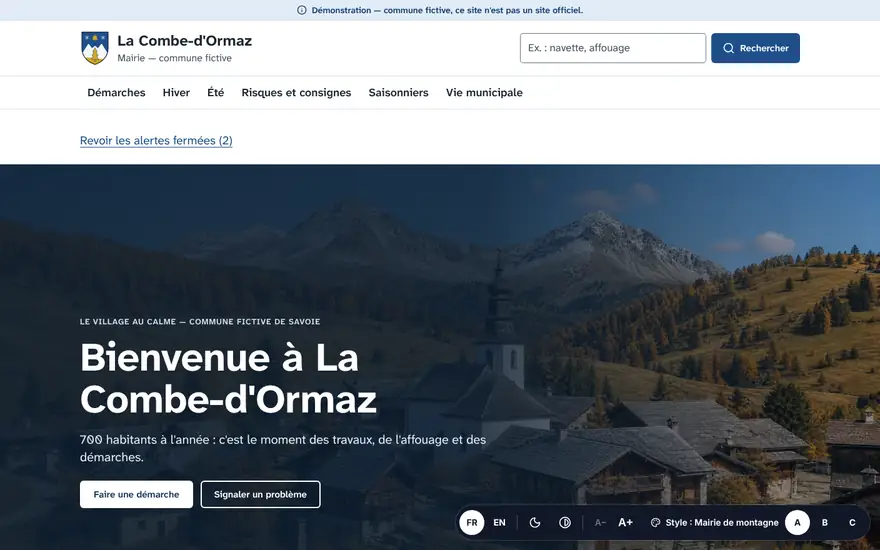This screenshot has width=880, height=550.
Task: Open "Revoir les alertes fermées (2)" link
Action: (156, 140)
